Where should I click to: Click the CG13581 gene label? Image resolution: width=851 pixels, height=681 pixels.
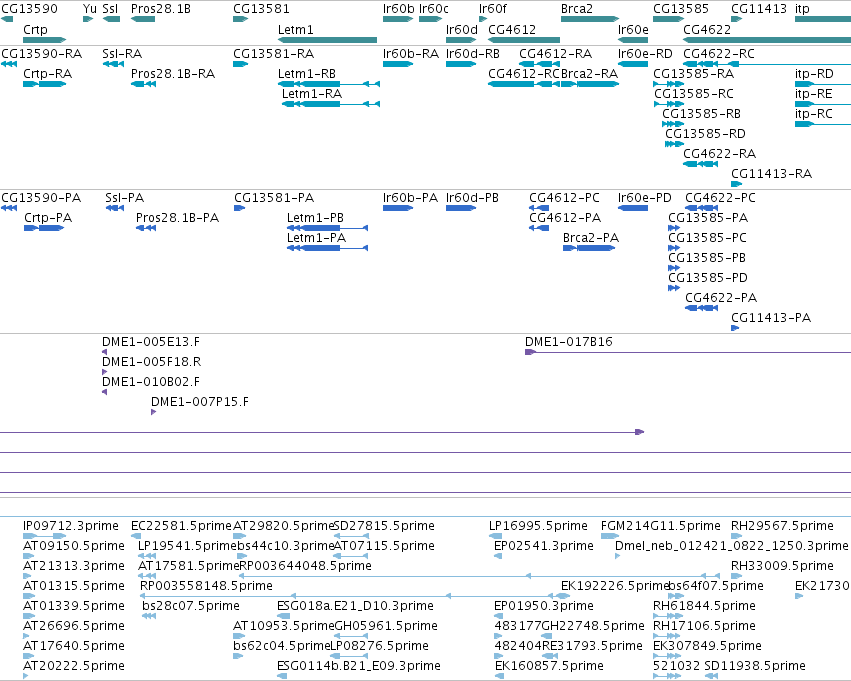pyautogui.click(x=261, y=9)
